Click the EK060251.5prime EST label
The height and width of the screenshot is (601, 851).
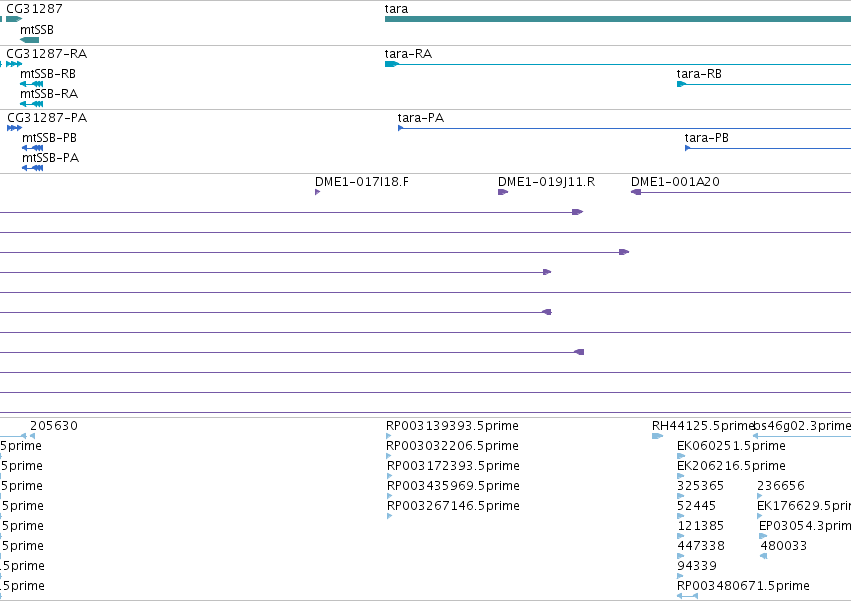point(731,446)
